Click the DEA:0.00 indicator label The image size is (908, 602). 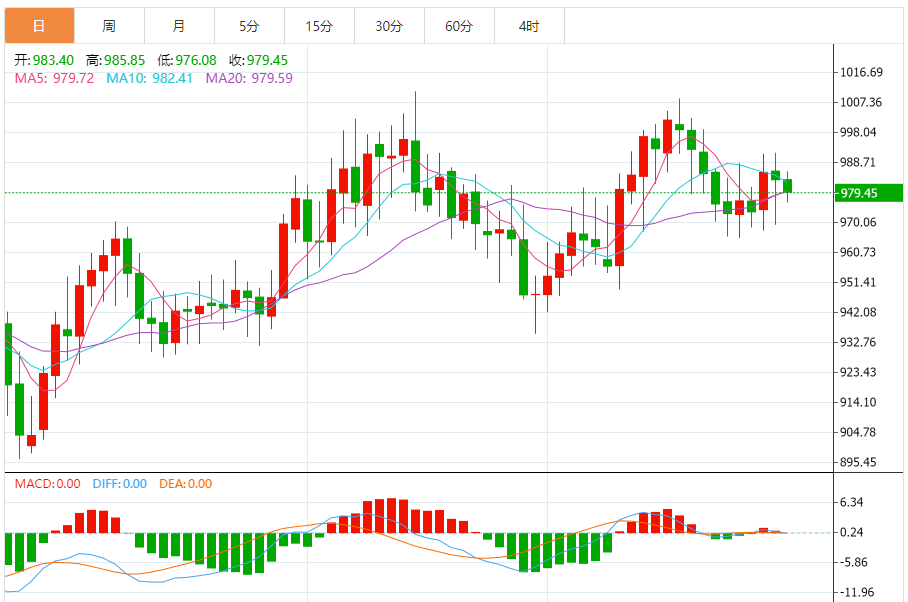(x=186, y=484)
